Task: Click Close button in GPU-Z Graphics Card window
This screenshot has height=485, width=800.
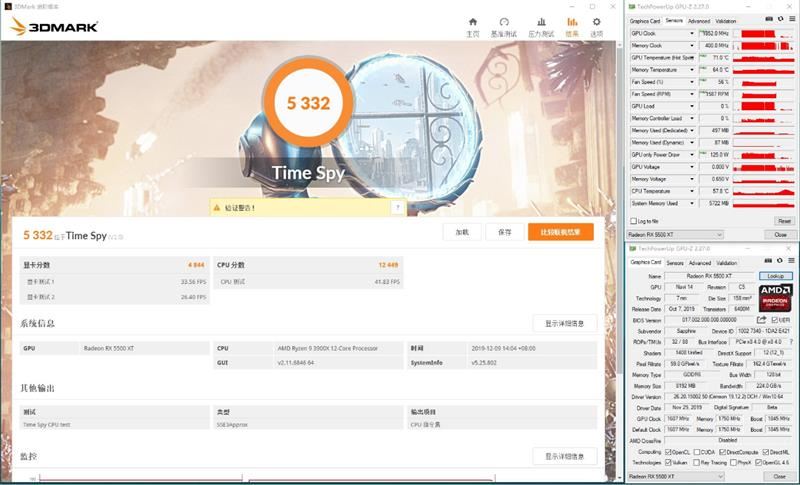Action: pos(780,476)
